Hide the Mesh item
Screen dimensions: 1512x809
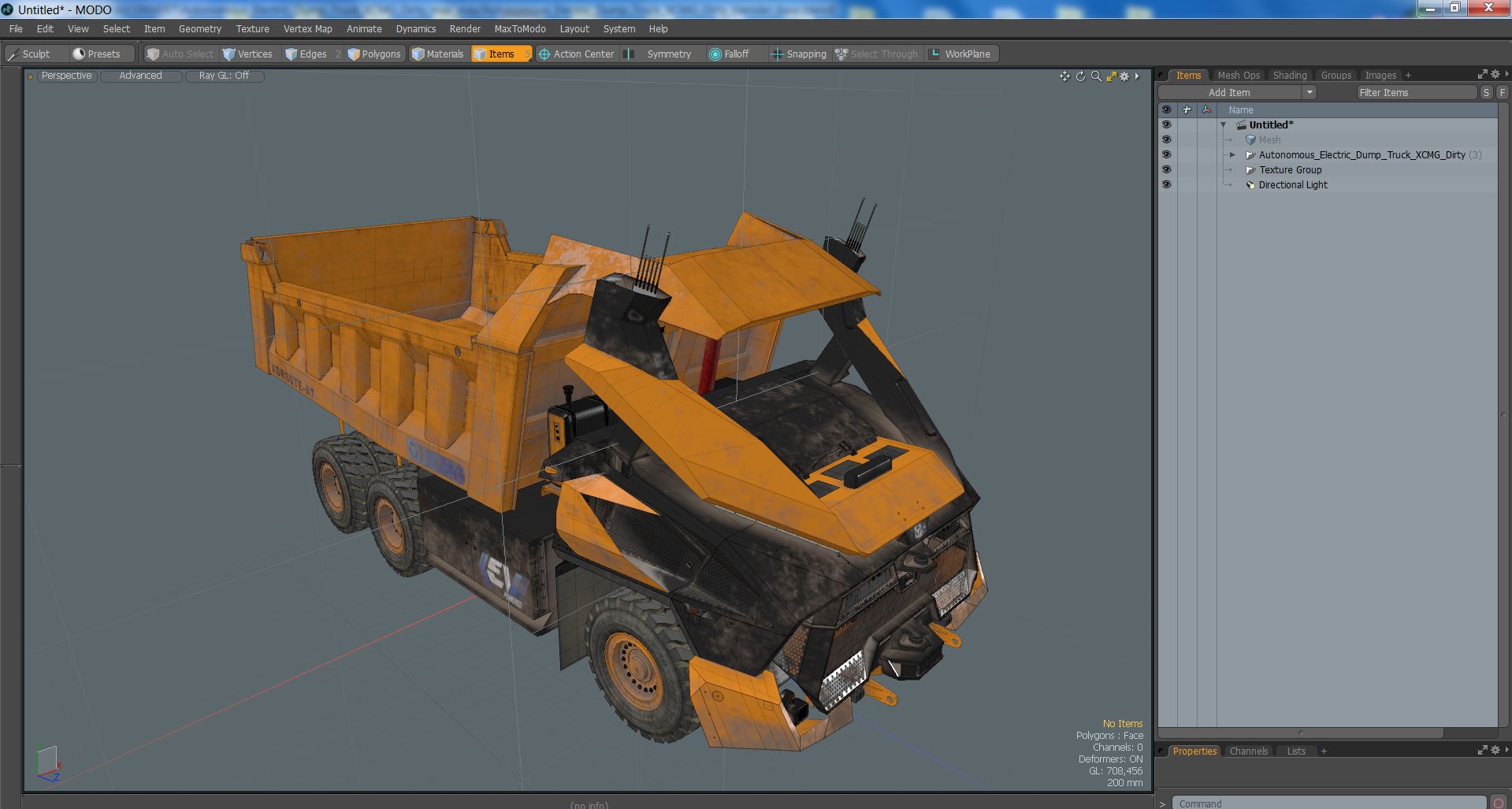coord(1166,139)
